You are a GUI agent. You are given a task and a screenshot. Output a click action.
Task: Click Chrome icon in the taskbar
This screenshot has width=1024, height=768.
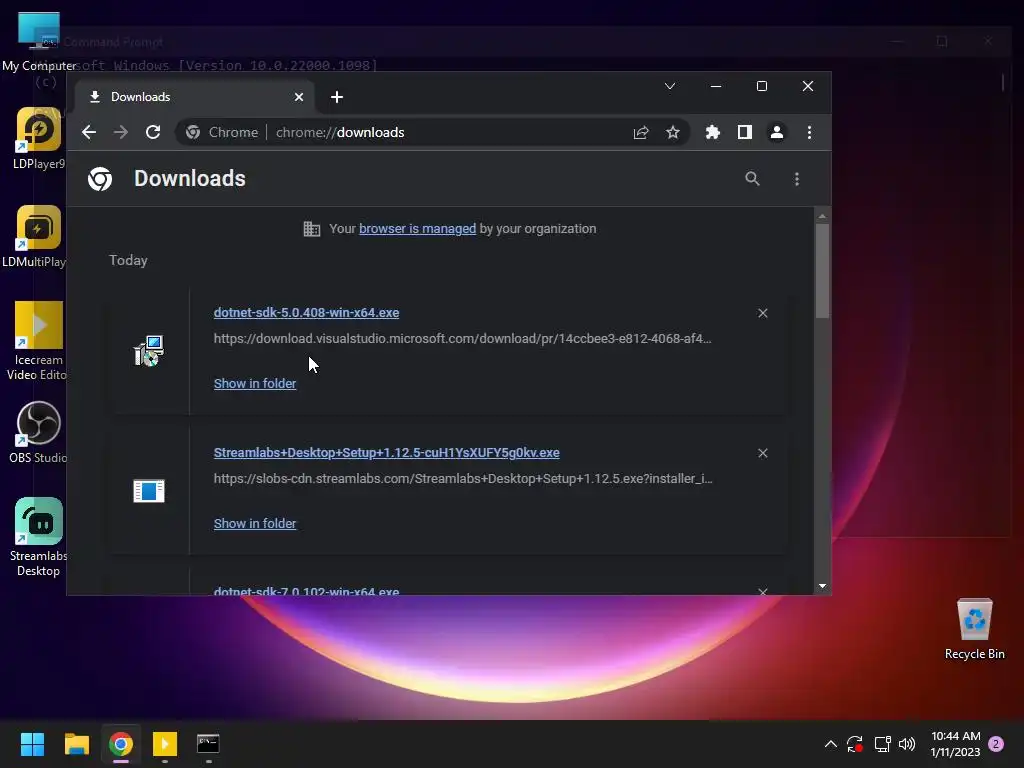tap(121, 744)
